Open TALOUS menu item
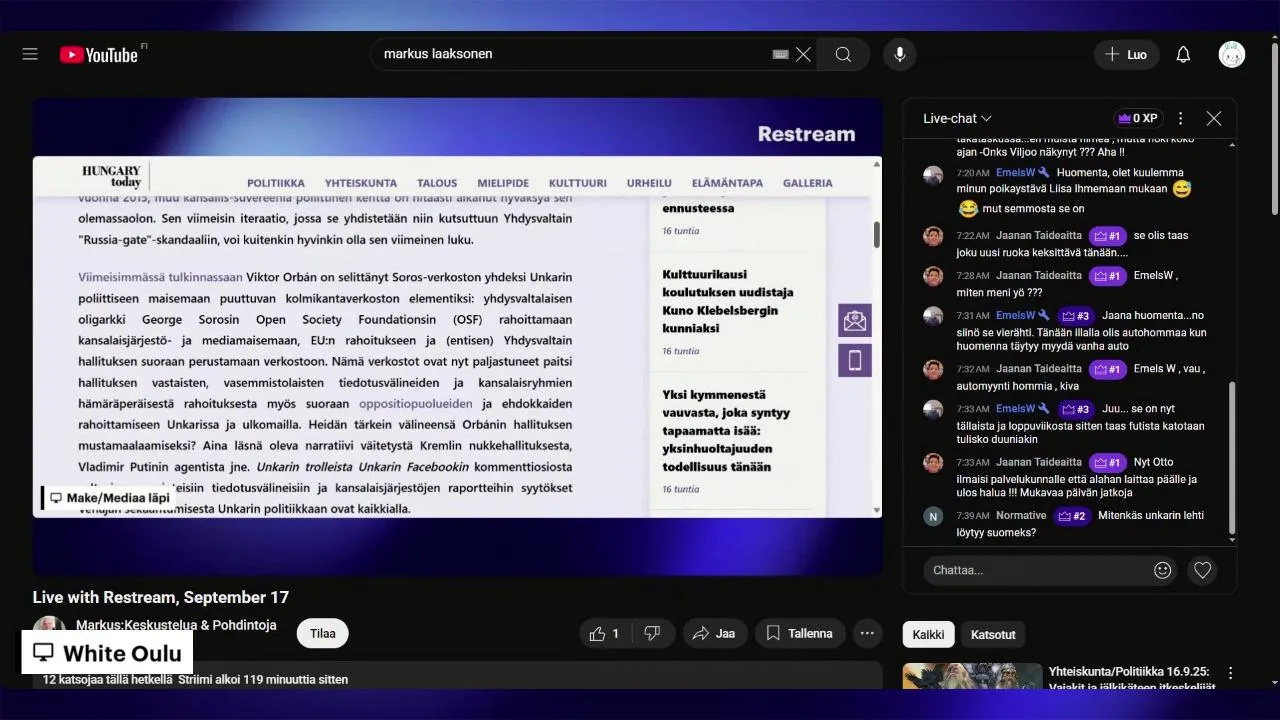 click(x=437, y=183)
